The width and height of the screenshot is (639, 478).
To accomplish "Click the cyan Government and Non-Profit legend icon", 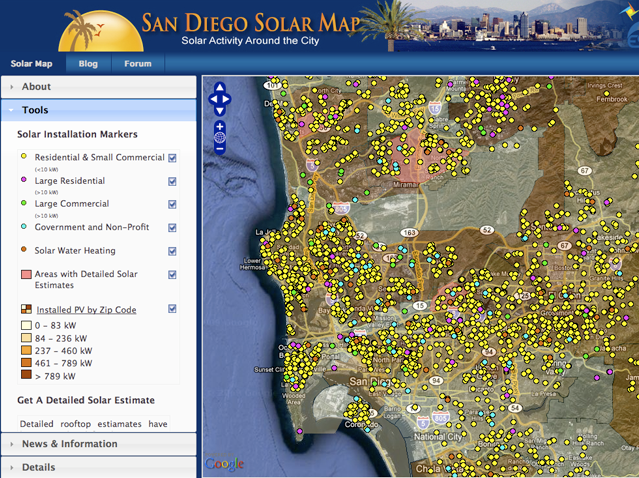I will point(24,226).
